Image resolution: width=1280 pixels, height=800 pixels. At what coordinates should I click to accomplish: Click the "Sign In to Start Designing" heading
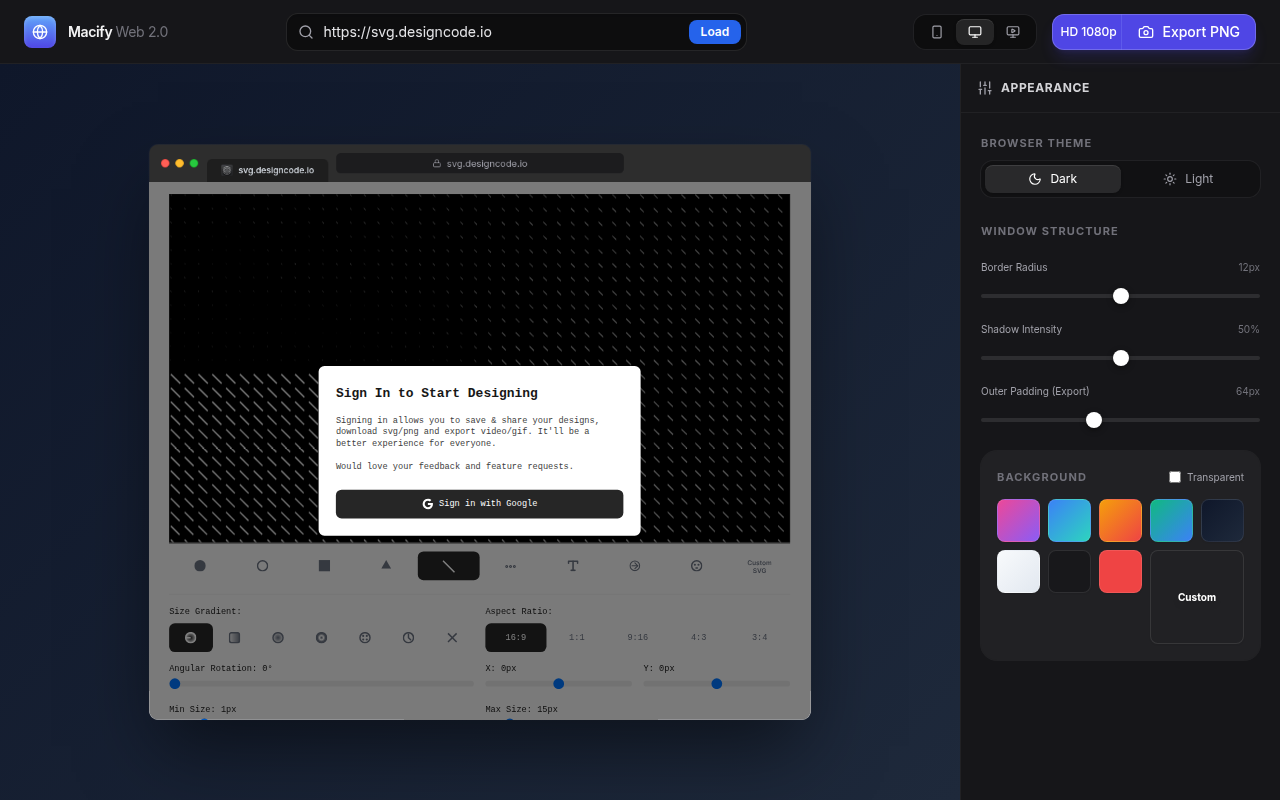[437, 393]
